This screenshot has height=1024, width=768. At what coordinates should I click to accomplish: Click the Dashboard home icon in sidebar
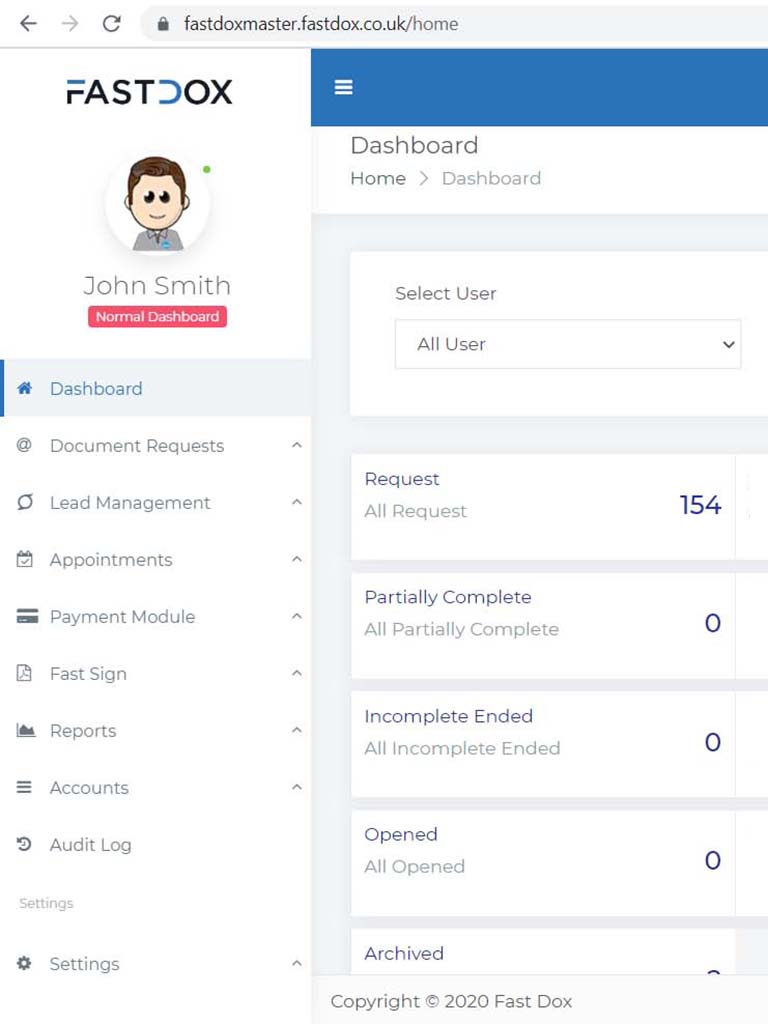(x=25, y=388)
